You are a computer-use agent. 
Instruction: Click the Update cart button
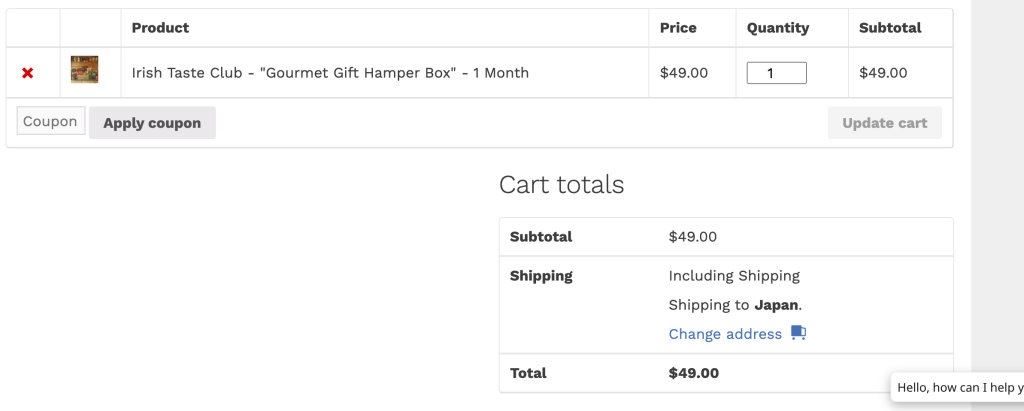pyautogui.click(x=884, y=123)
